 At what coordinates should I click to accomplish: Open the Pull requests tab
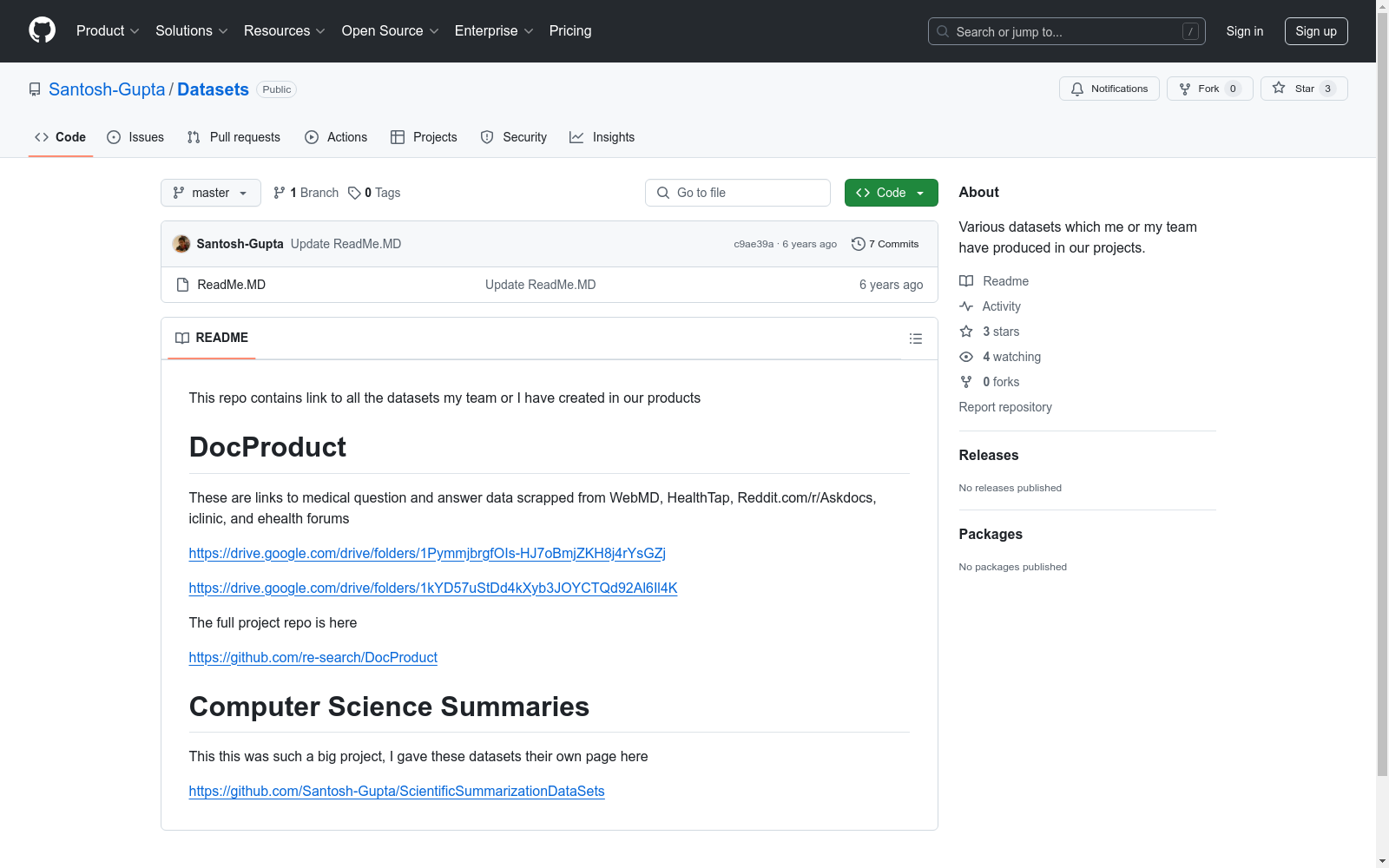(x=234, y=137)
